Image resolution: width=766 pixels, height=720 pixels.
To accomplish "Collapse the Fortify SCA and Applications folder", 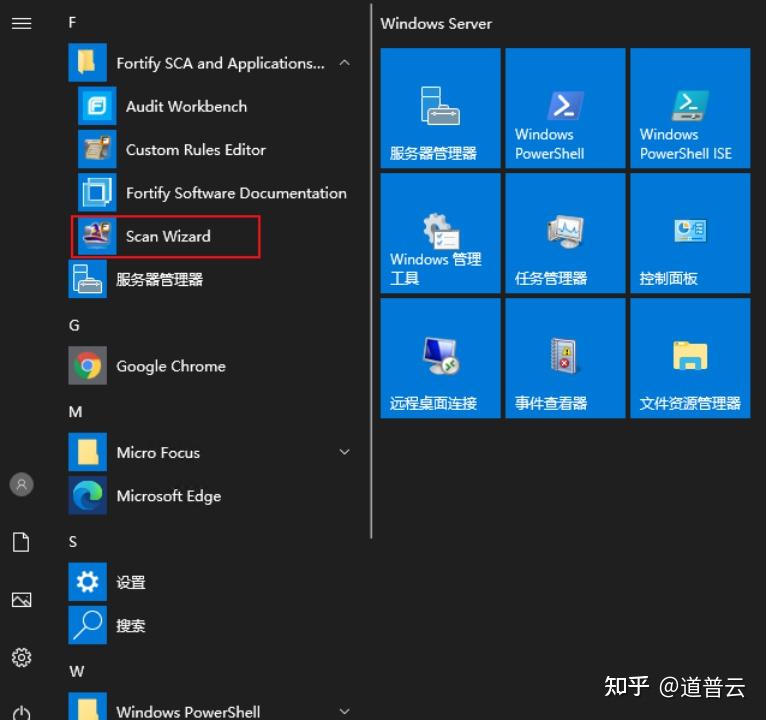I will point(344,63).
